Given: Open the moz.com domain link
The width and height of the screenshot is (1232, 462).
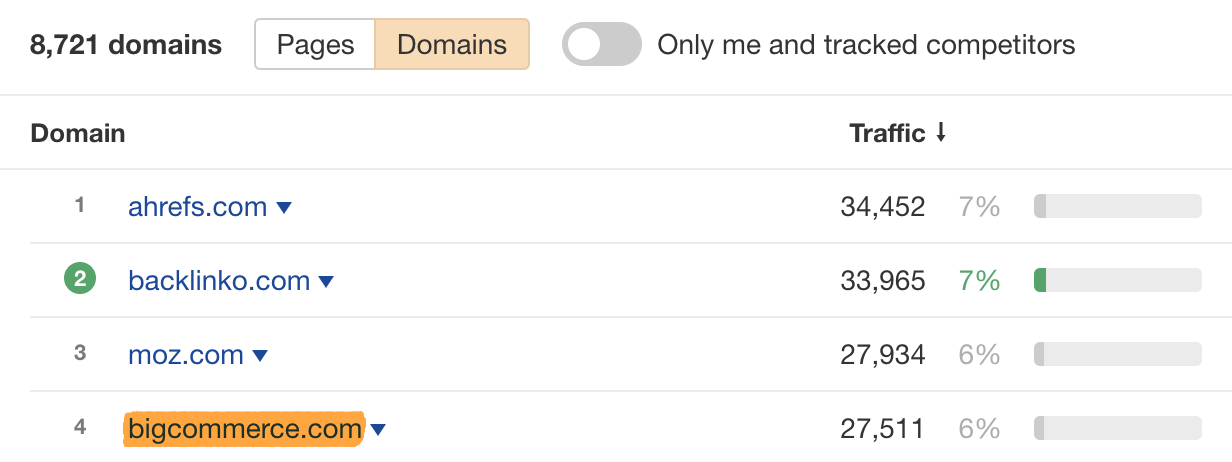Looking at the screenshot, I should 186,355.
